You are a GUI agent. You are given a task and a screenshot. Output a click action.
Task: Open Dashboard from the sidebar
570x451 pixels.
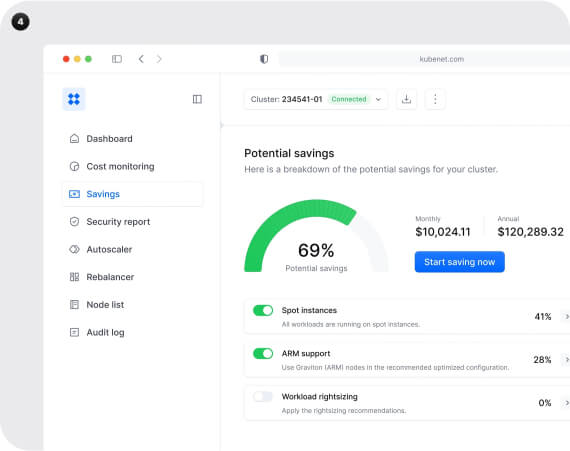tap(133, 138)
